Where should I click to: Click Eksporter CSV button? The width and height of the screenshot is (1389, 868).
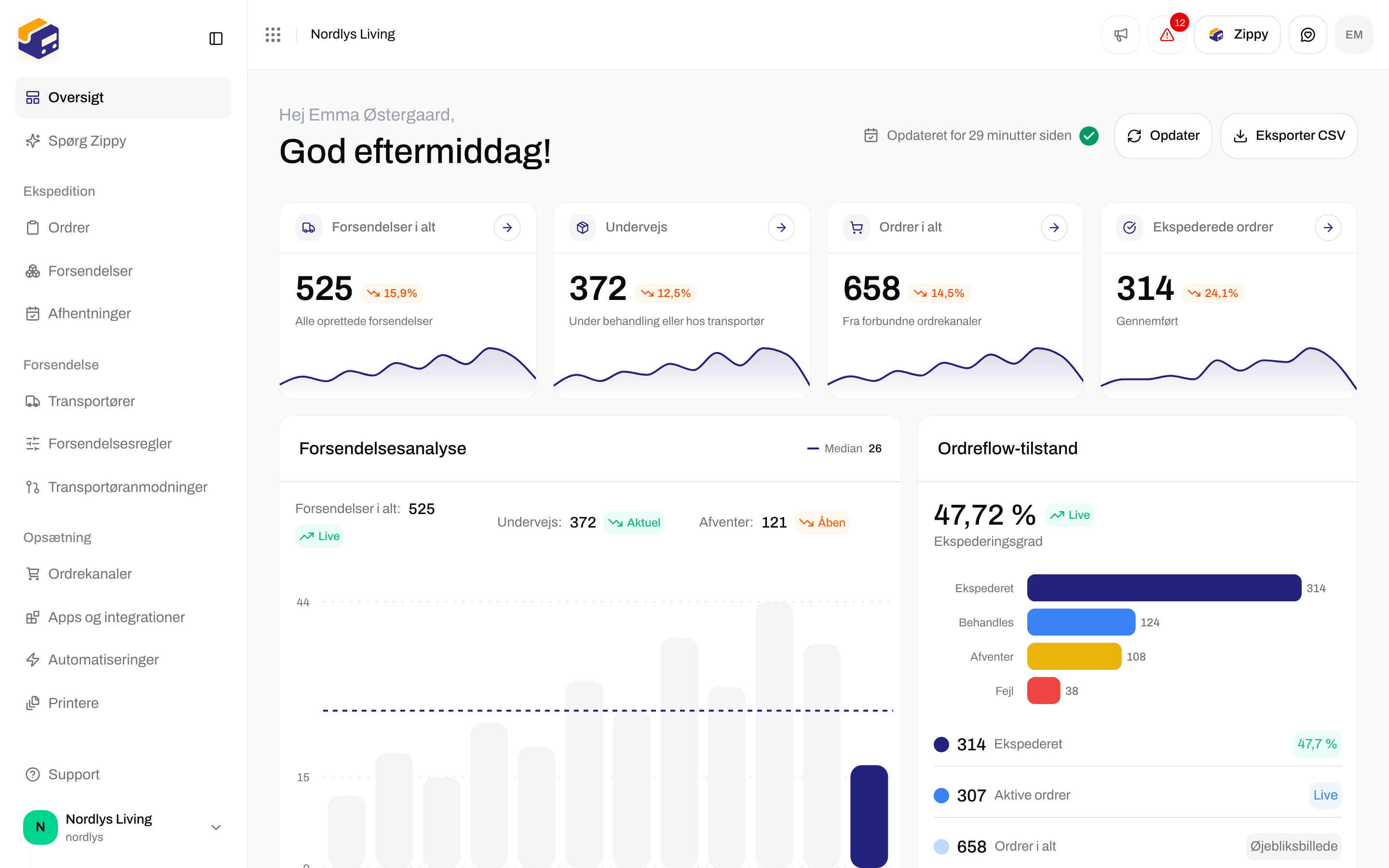click(1289, 136)
